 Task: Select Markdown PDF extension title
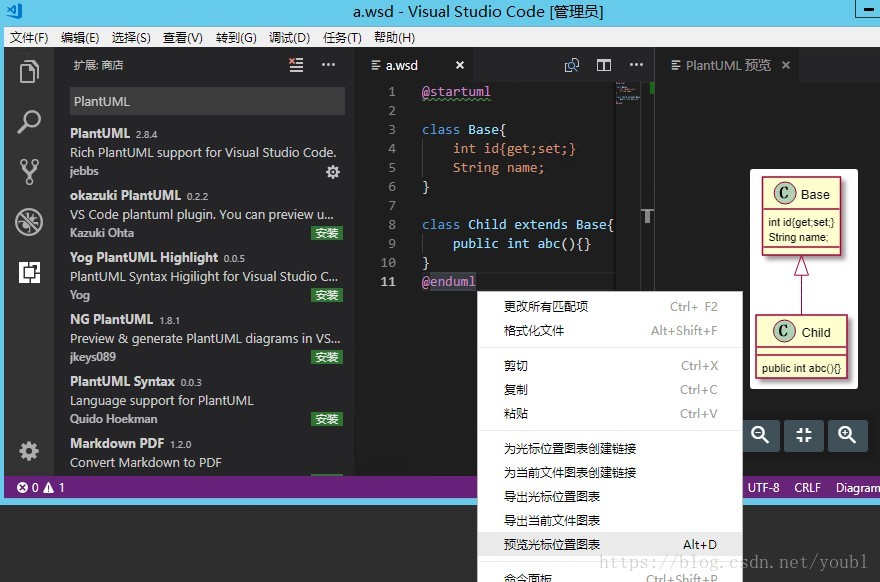coord(117,443)
